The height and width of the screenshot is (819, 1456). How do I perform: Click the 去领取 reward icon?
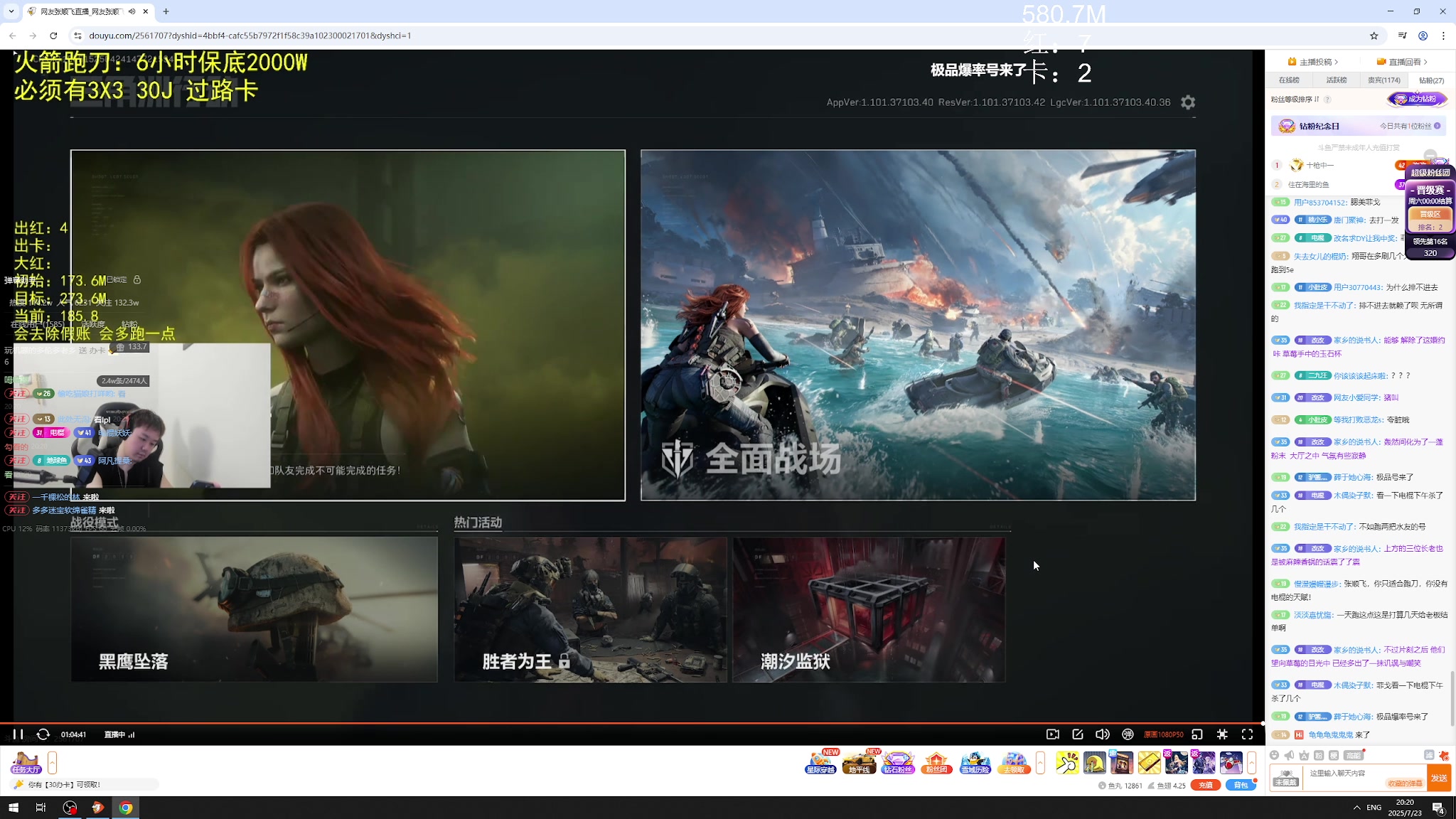click(x=1014, y=763)
